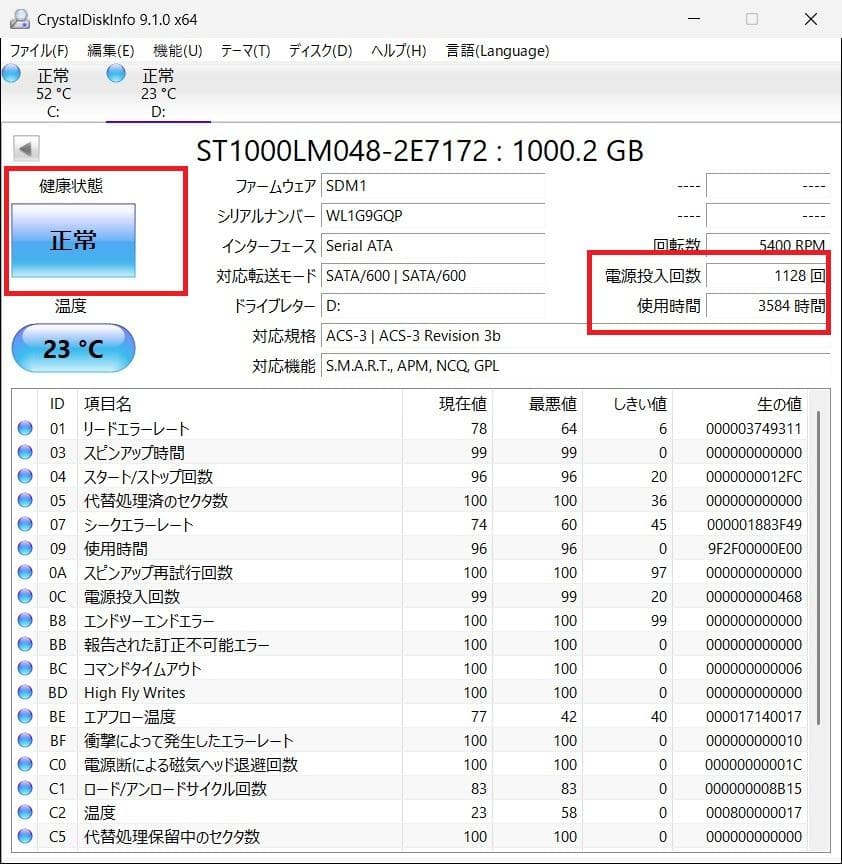Click status orb of row BF 衝撃エラーレート
This screenshot has height=864, width=842.
pos(25,740)
